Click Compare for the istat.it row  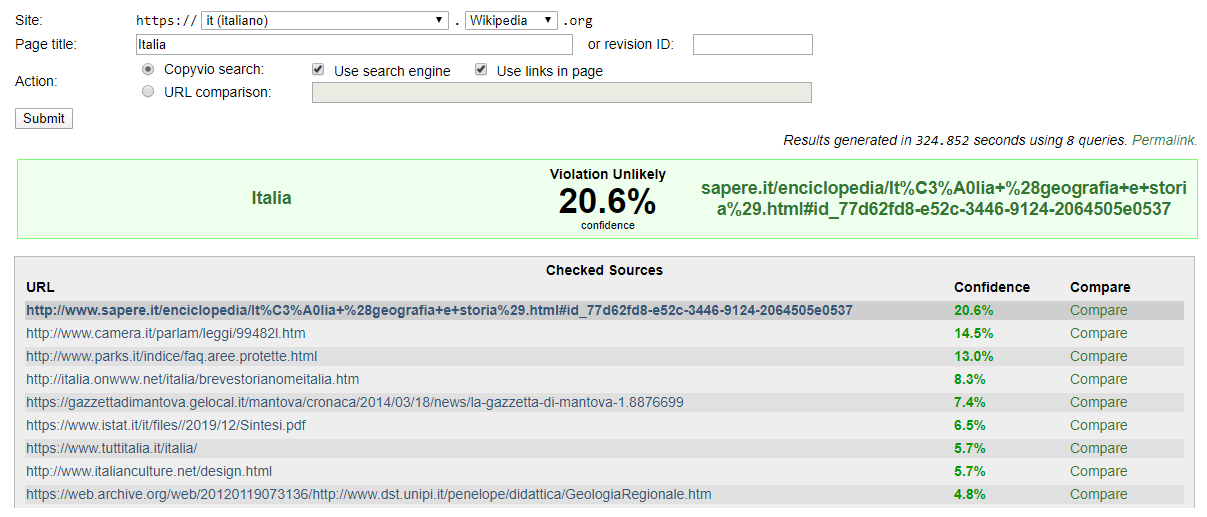(1098, 425)
